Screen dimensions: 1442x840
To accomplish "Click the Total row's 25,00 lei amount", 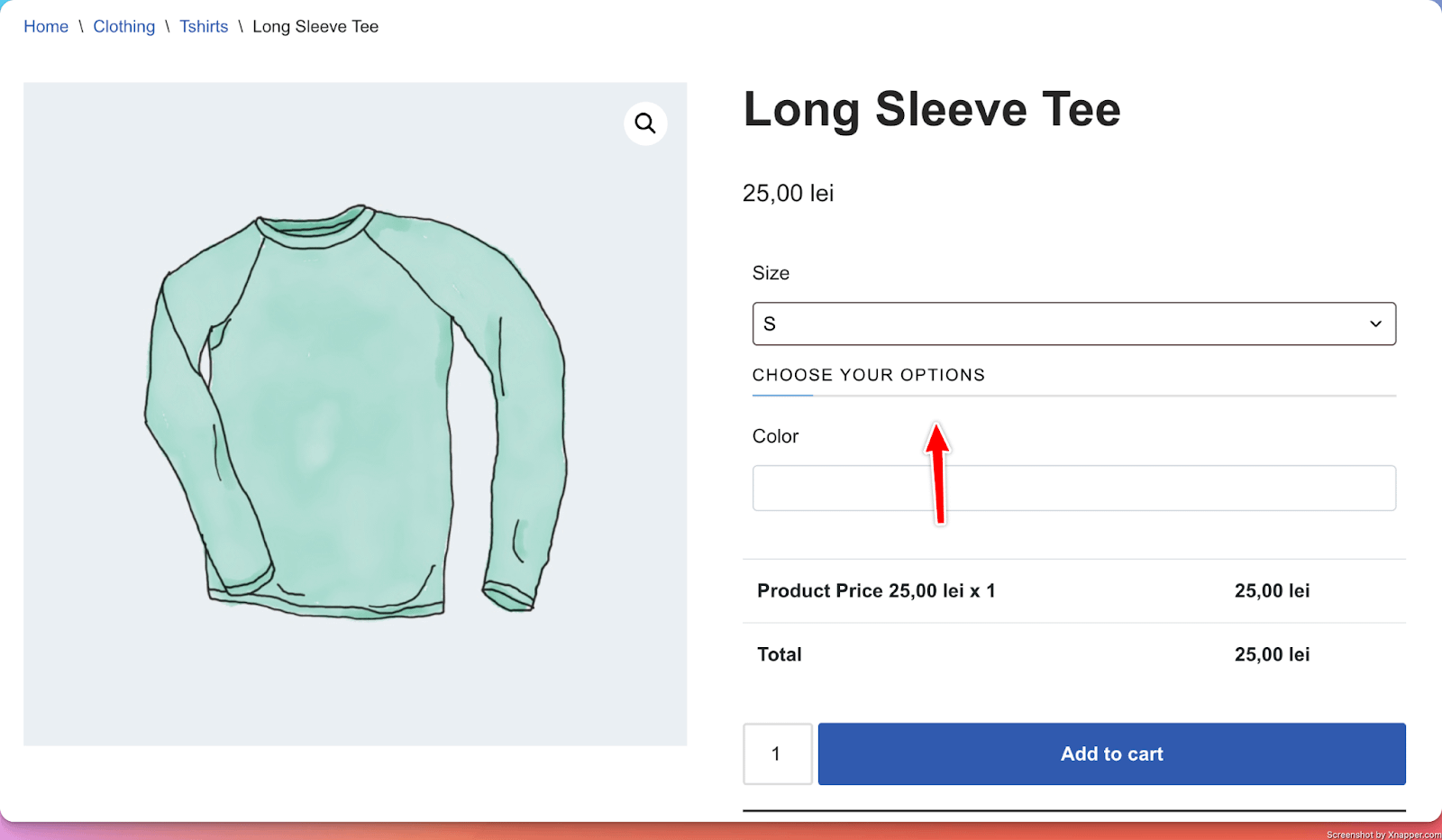I will click(1272, 654).
